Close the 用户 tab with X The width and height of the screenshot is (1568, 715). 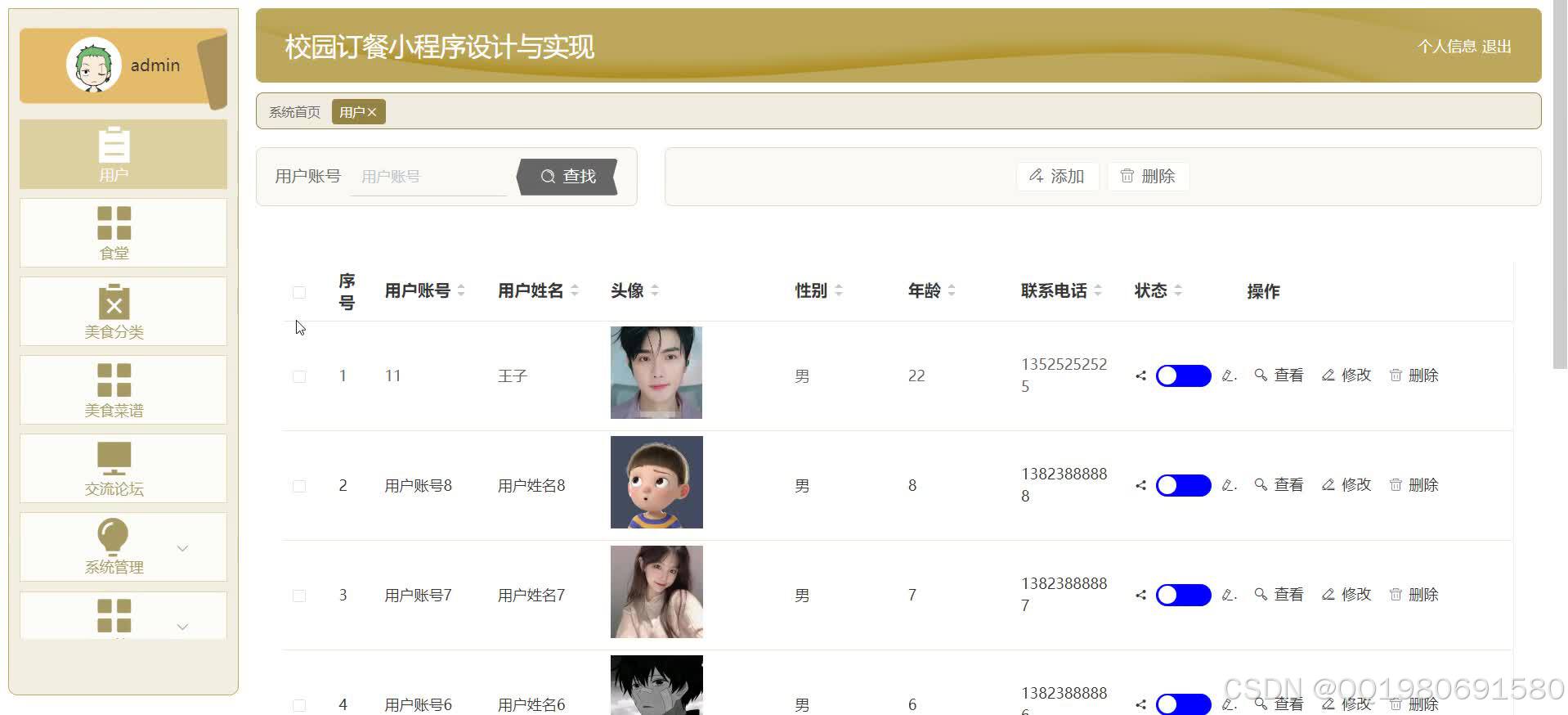372,112
